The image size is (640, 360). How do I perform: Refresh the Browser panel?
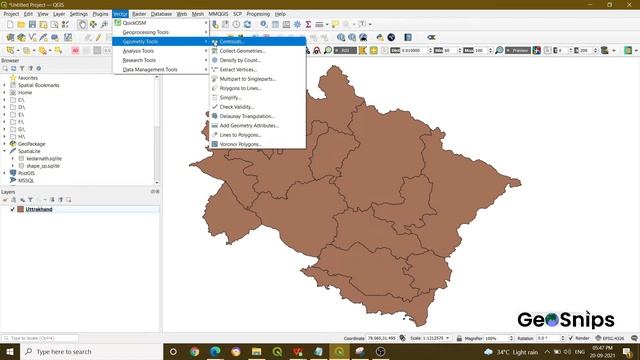(13, 69)
